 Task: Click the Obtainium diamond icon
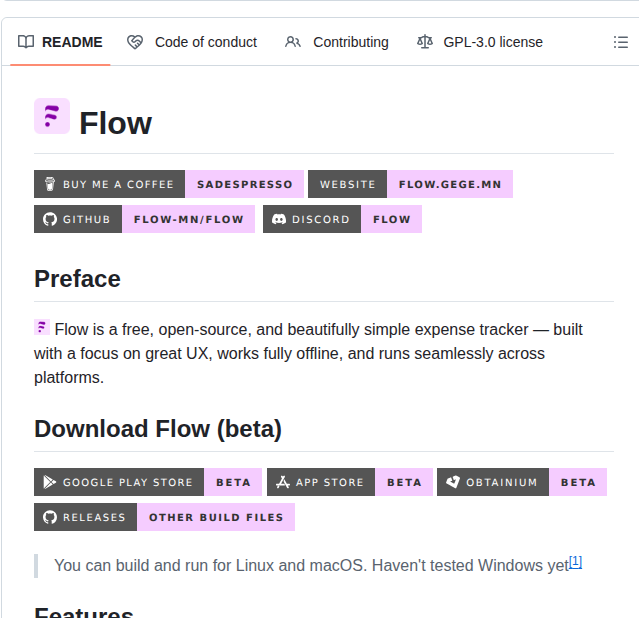(x=453, y=482)
